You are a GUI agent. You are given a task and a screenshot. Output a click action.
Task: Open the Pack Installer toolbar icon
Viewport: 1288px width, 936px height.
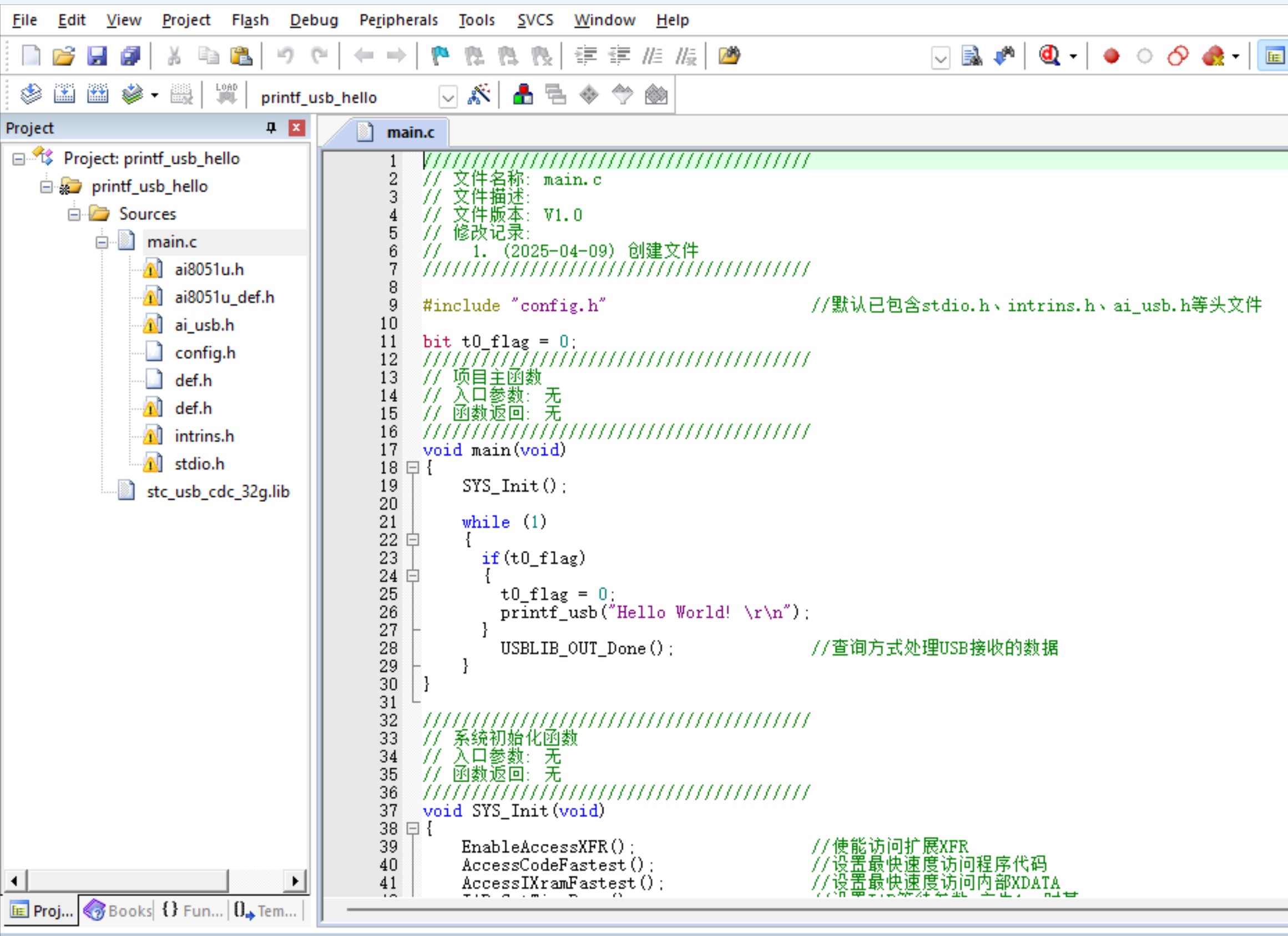tap(656, 94)
